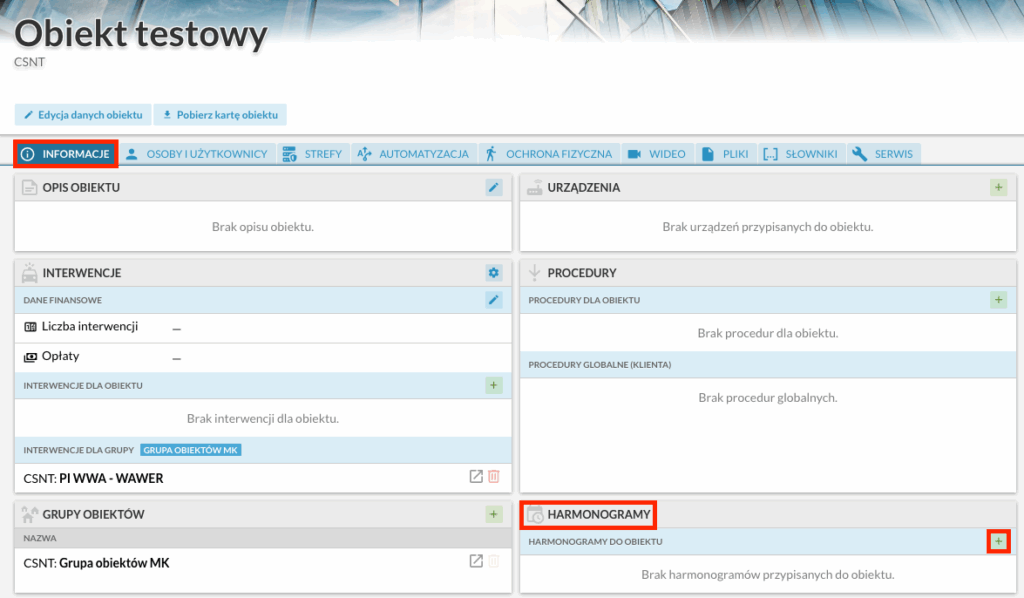1024x598 pixels.
Task: Open the Strefy tab
Action: [x=312, y=154]
